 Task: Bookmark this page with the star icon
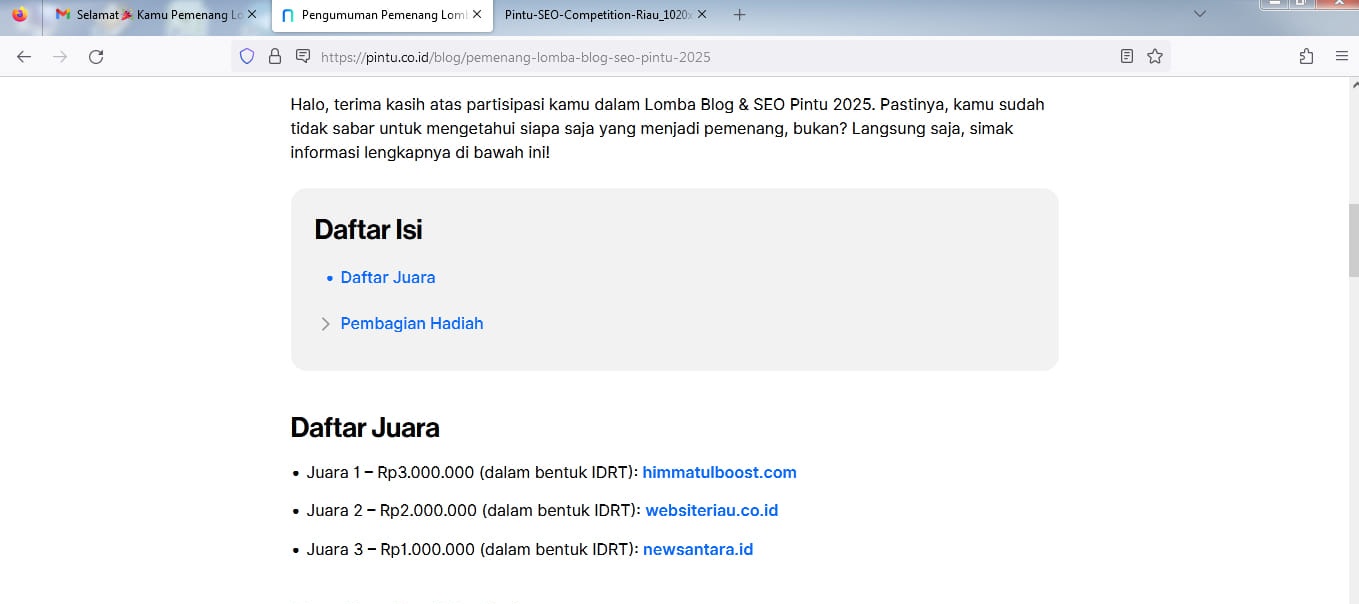[x=1155, y=57]
